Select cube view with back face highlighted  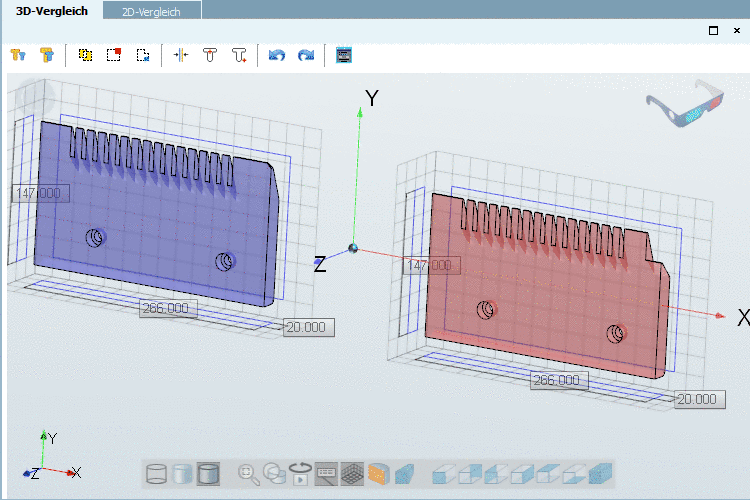[x=471, y=474]
